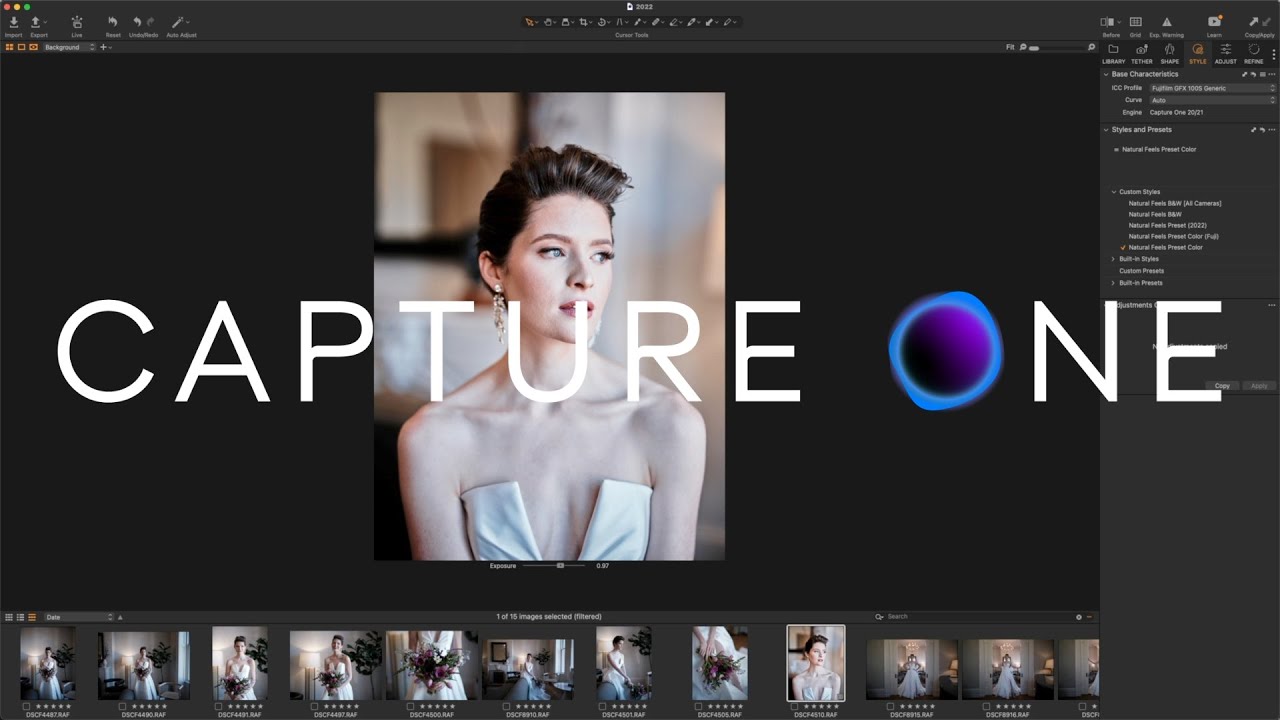
Task: Toggle Before comparison view
Action: [1107, 22]
